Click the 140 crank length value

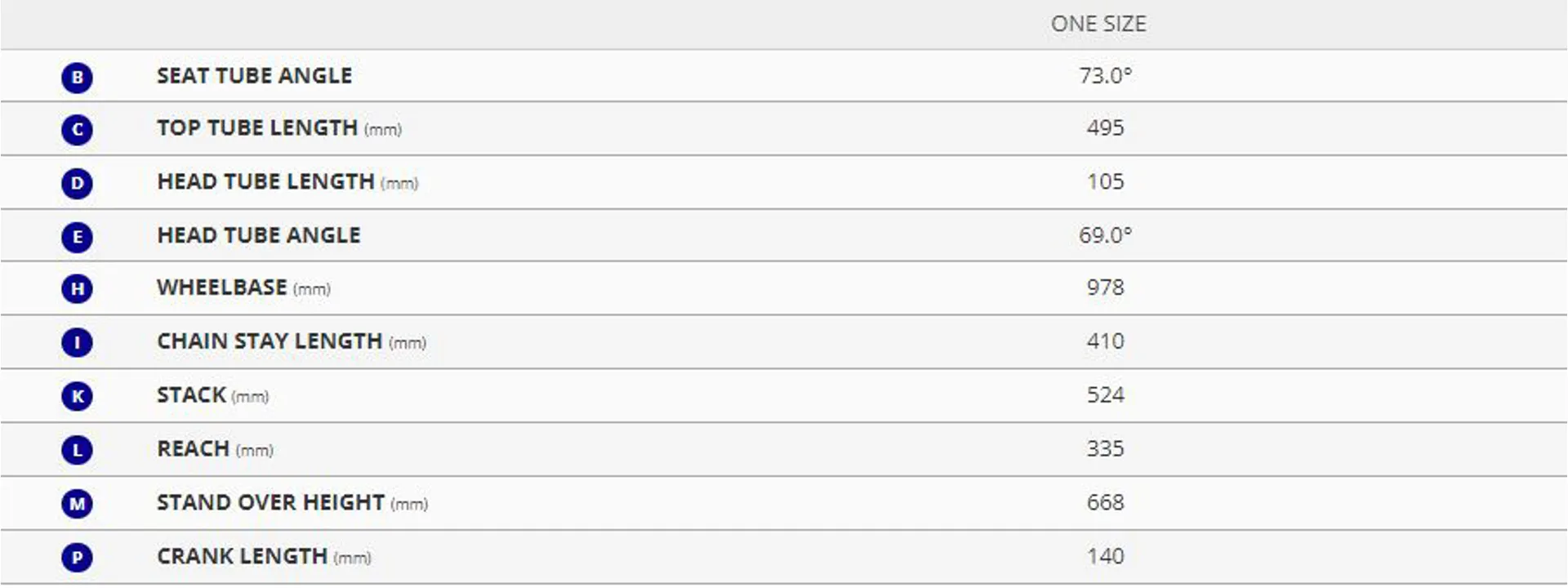(x=1105, y=556)
